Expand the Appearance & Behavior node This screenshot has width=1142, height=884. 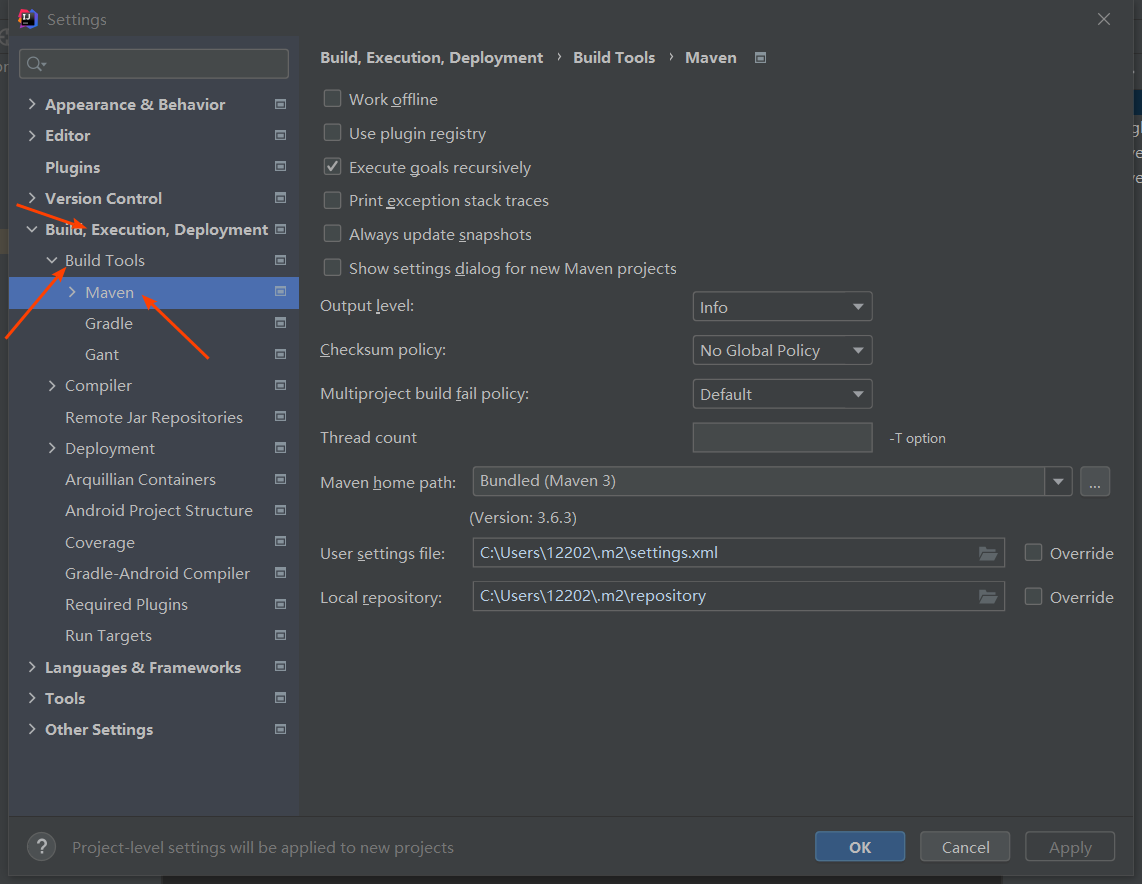[x=31, y=104]
